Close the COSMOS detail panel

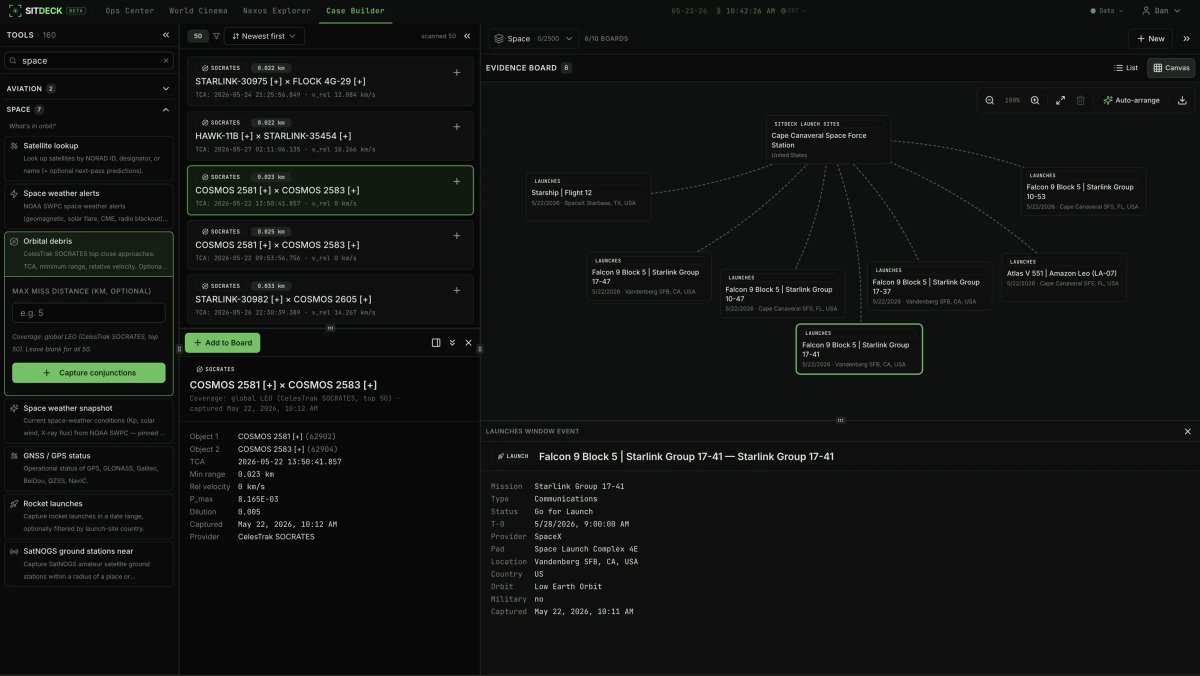pos(468,342)
